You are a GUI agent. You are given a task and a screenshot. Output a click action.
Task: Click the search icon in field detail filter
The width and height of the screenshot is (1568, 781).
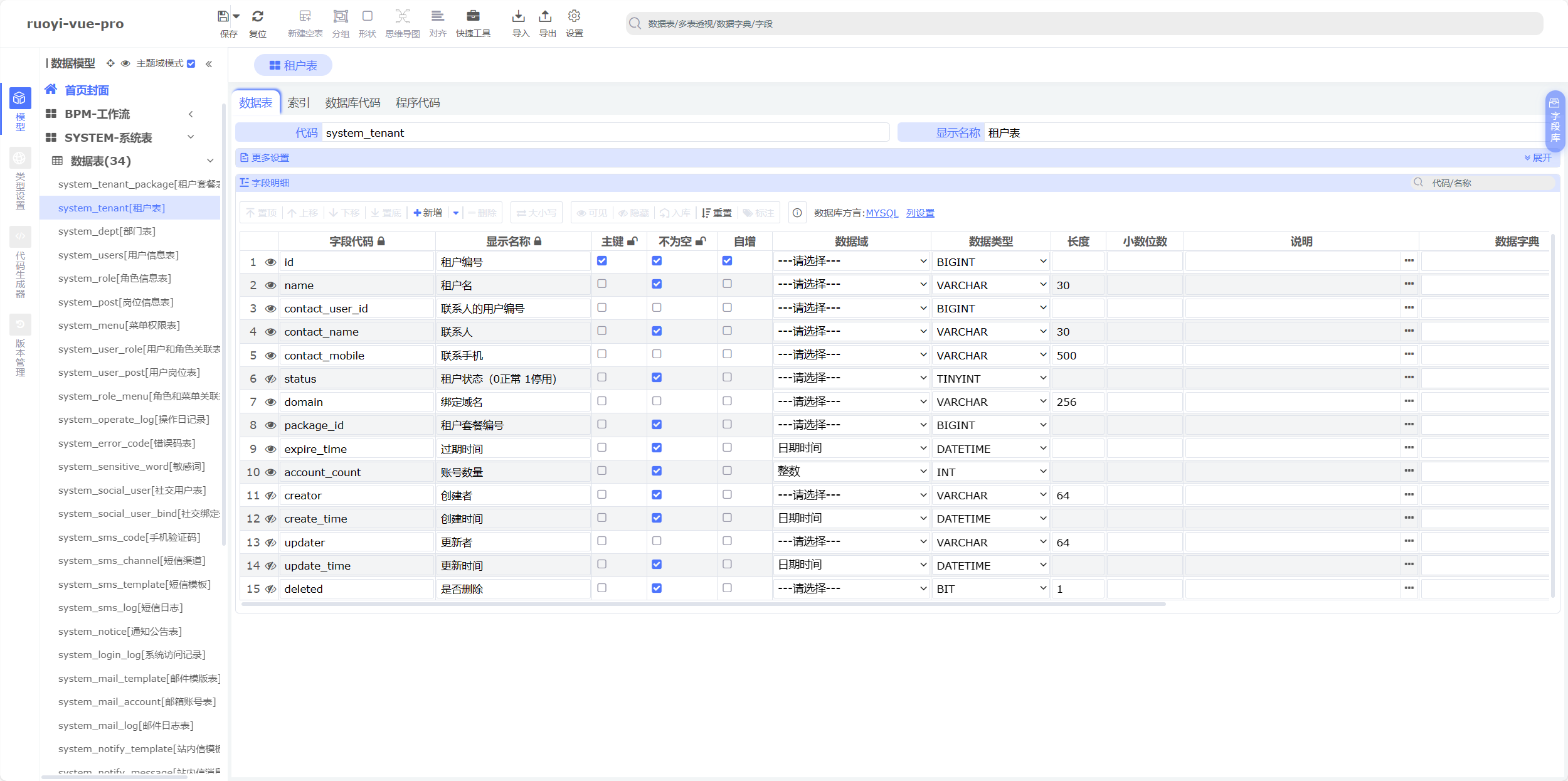coord(1418,183)
